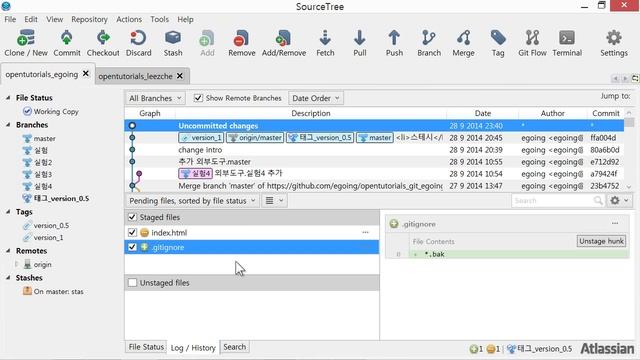Toggle Show Remote Branches checkbox
640x360 pixels.
click(198, 98)
